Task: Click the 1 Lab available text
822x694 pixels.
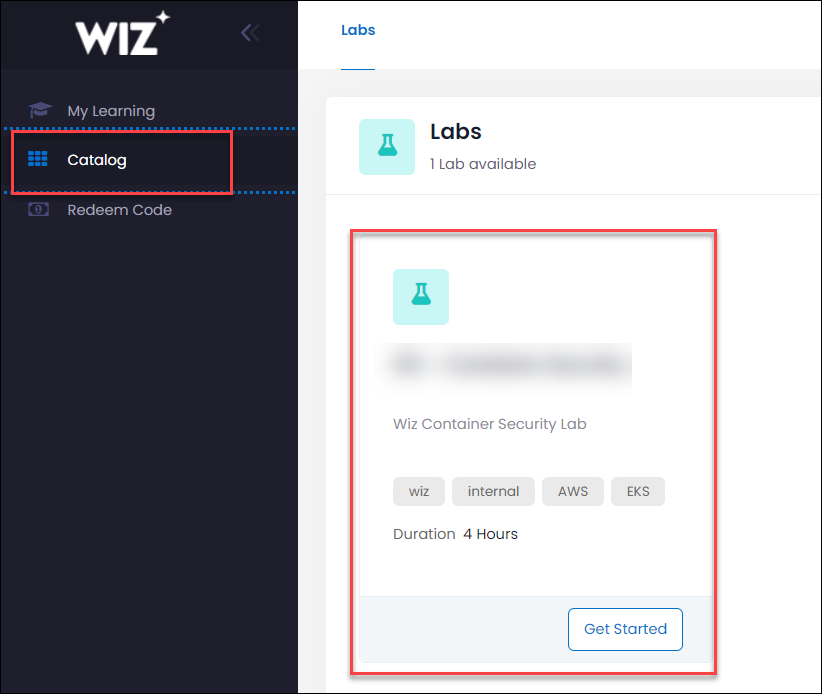Action: pos(483,164)
